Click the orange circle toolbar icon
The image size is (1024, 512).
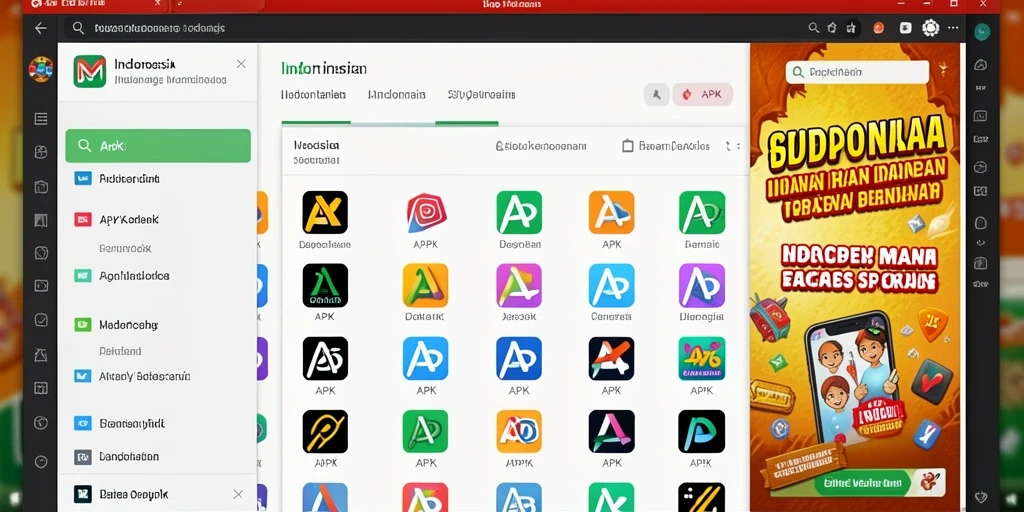click(878, 28)
